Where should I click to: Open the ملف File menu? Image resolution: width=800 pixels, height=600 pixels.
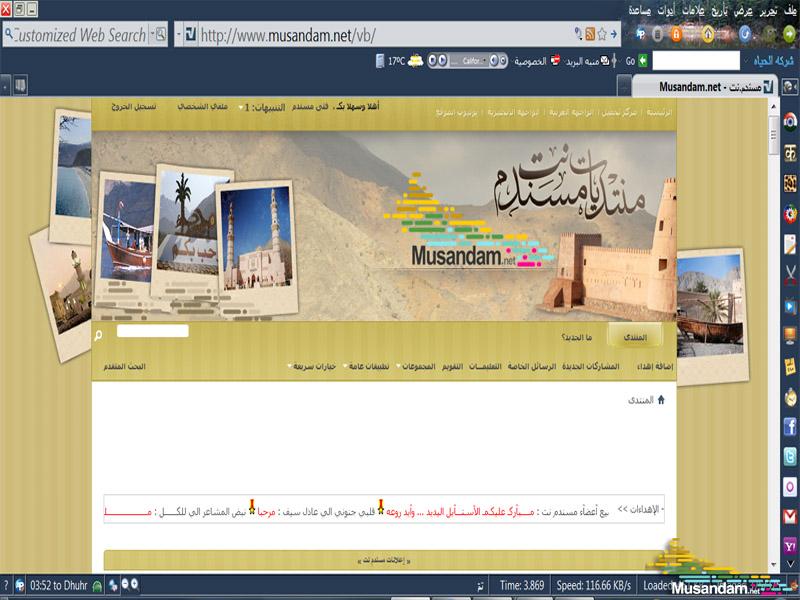790,11
